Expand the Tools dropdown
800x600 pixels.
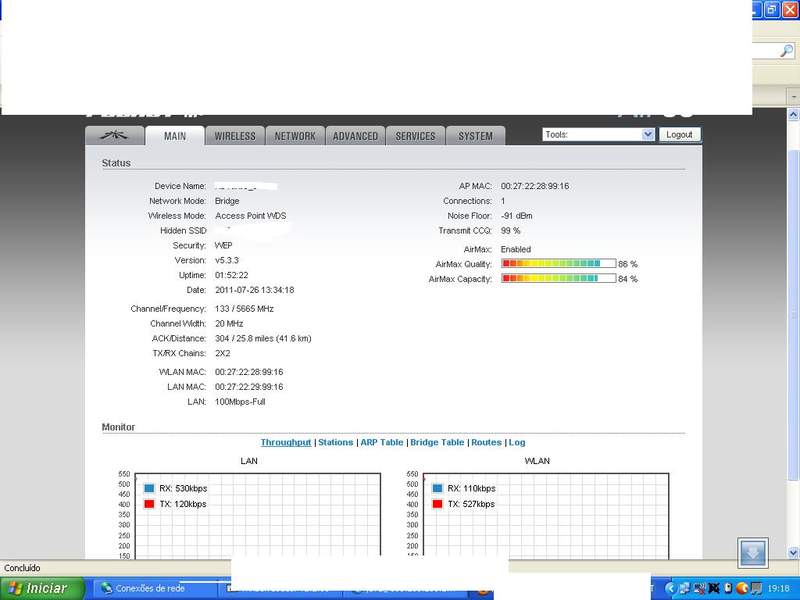pyautogui.click(x=598, y=135)
